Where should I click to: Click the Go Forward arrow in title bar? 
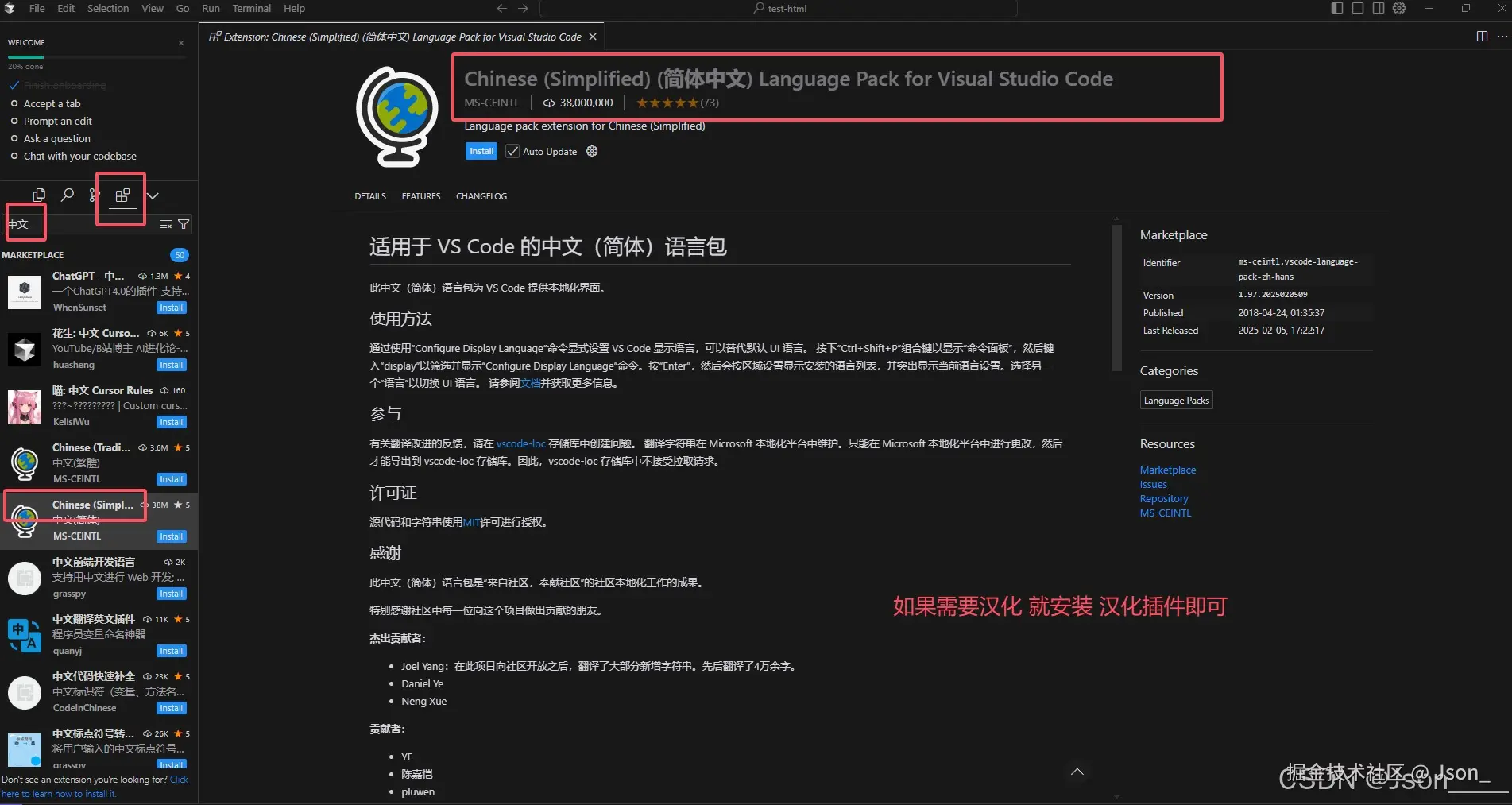[x=523, y=8]
